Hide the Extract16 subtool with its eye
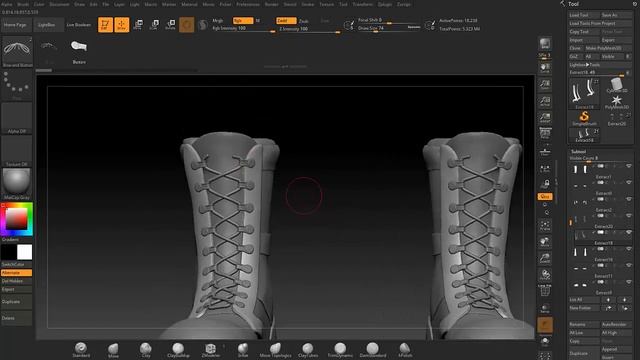The image size is (640, 360). [629, 249]
